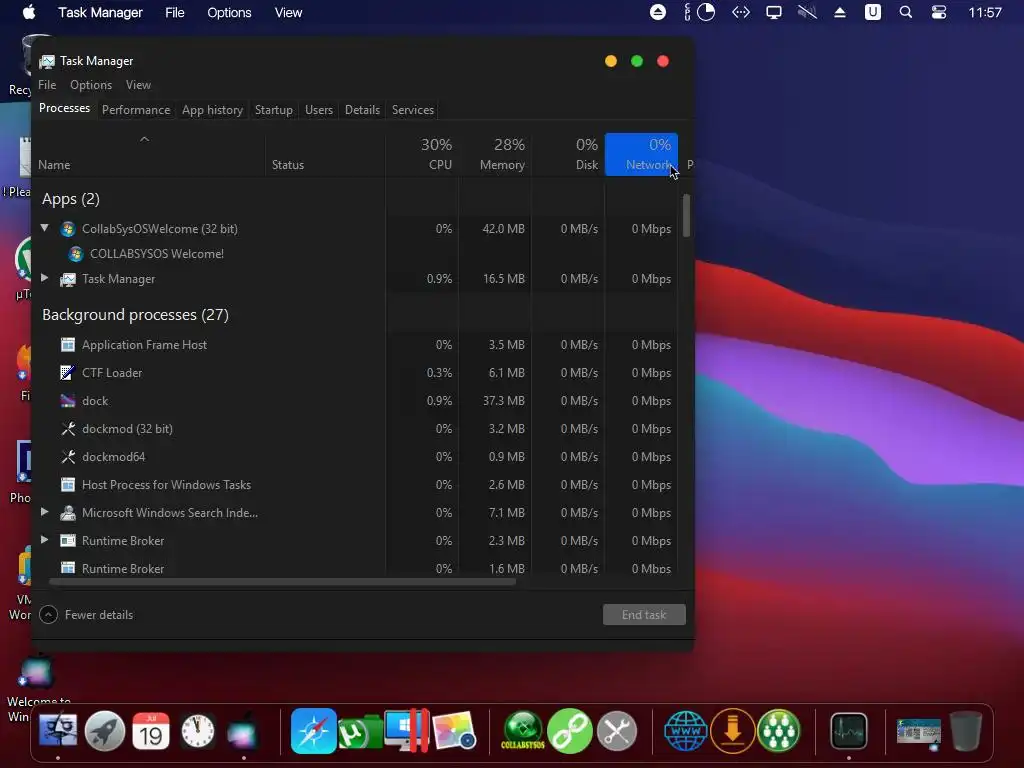The image size is (1024, 768).
Task: Open the Startup tab
Action: (x=274, y=110)
